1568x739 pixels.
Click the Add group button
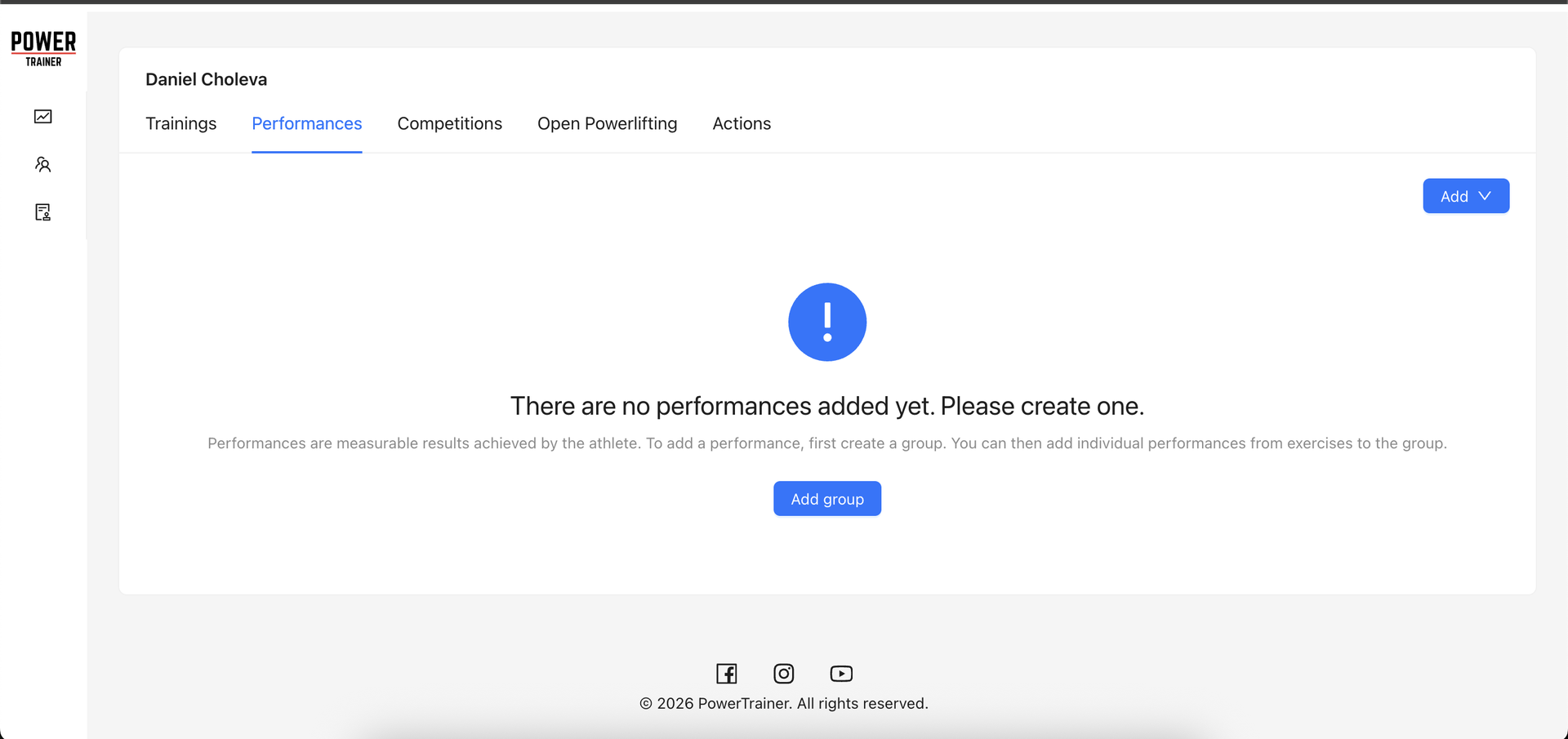[x=826, y=498]
